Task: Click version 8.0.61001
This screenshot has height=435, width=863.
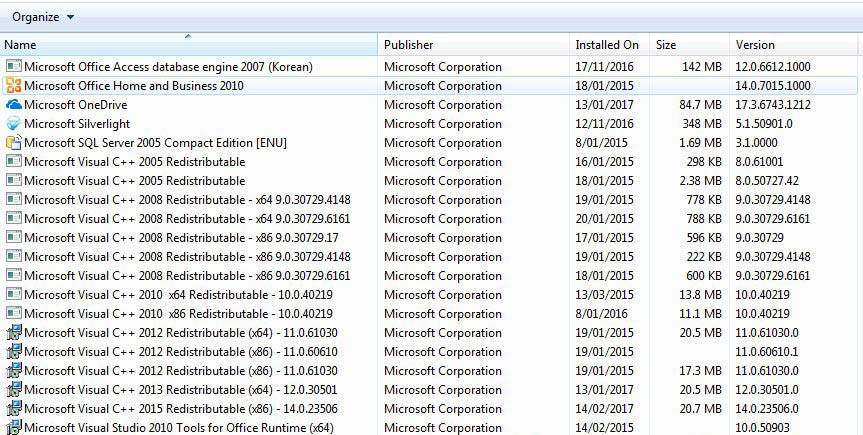Action: 759,162
